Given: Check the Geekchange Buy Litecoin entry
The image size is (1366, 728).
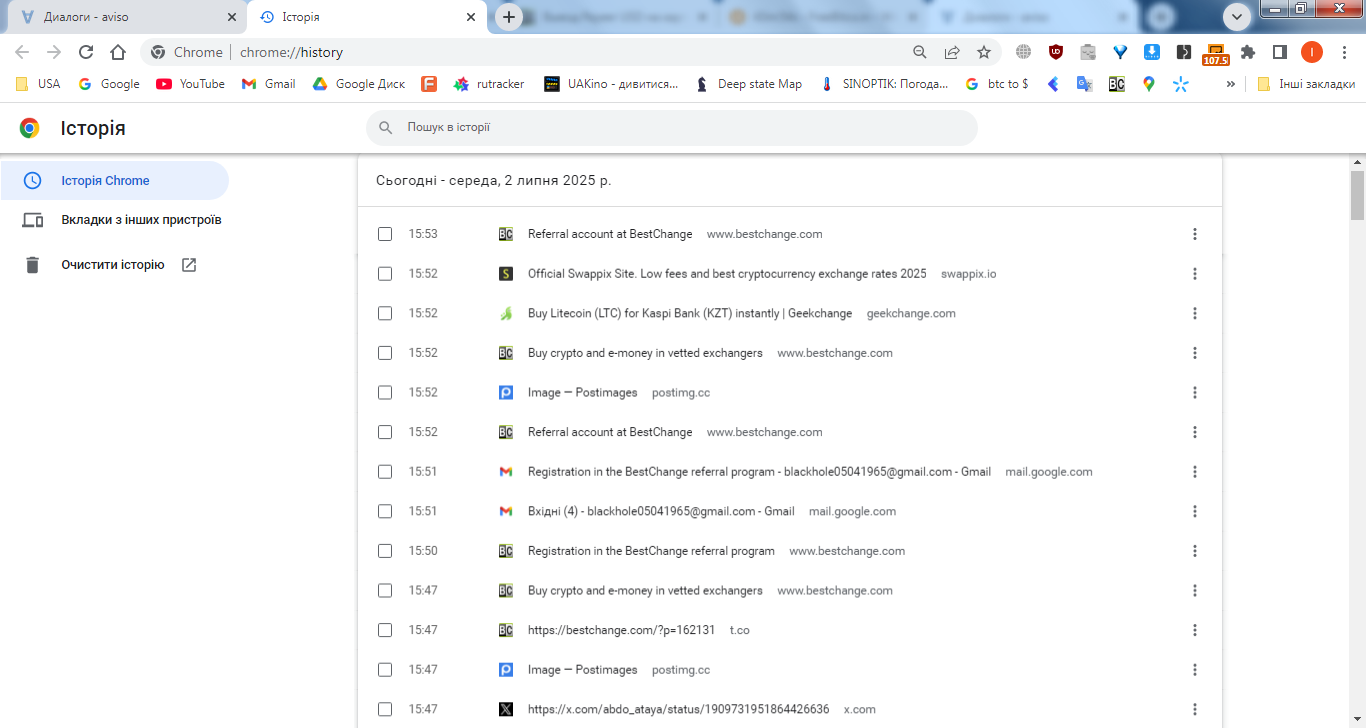Looking at the screenshot, I should click(x=385, y=313).
